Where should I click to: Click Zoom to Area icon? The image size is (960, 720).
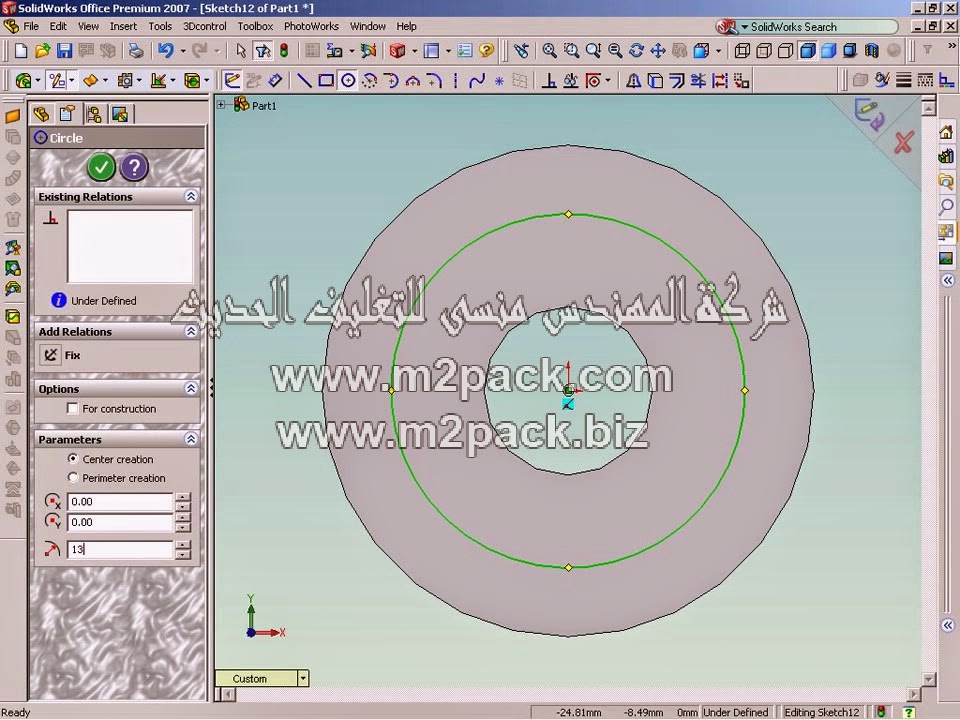[x=571, y=51]
